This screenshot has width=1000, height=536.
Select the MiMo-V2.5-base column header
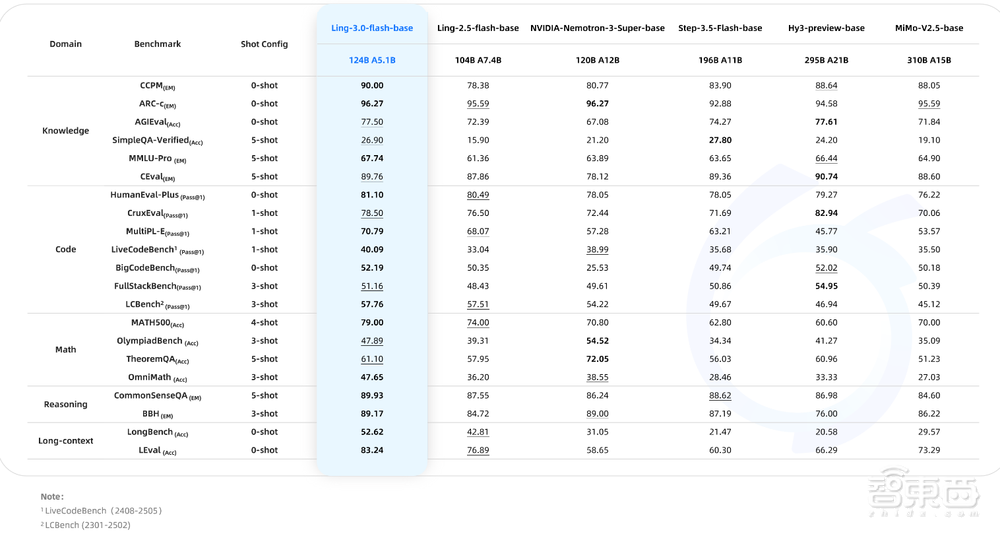pos(929,28)
